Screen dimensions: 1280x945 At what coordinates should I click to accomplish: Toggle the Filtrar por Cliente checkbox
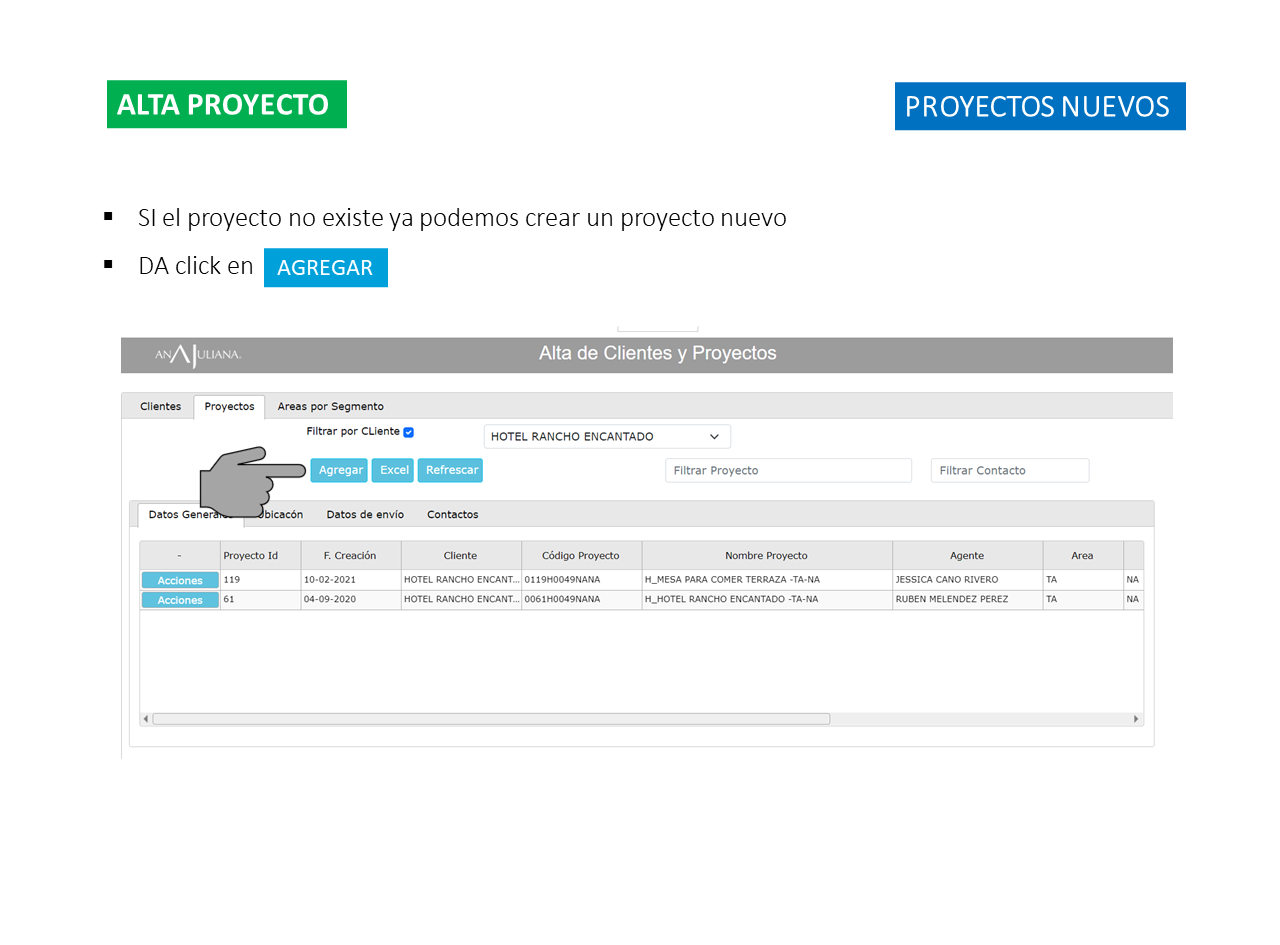408,432
